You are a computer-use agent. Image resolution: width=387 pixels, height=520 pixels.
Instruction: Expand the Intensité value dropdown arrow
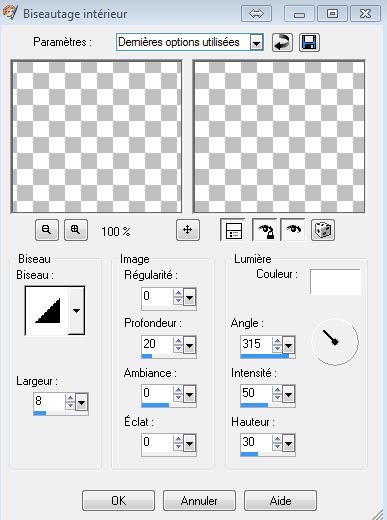pyautogui.click(x=288, y=395)
